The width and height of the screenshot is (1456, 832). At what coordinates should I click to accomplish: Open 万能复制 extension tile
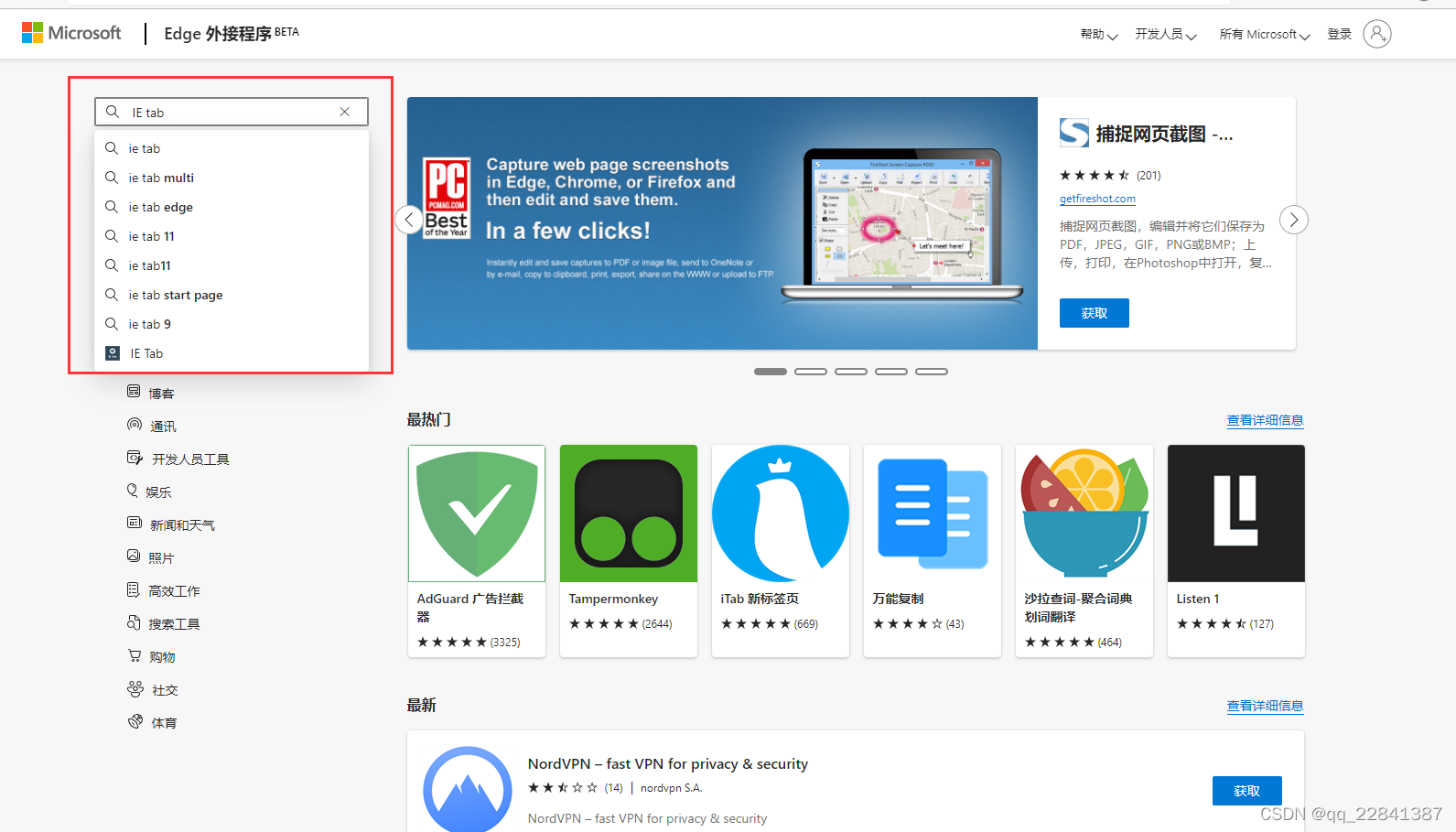(x=933, y=551)
